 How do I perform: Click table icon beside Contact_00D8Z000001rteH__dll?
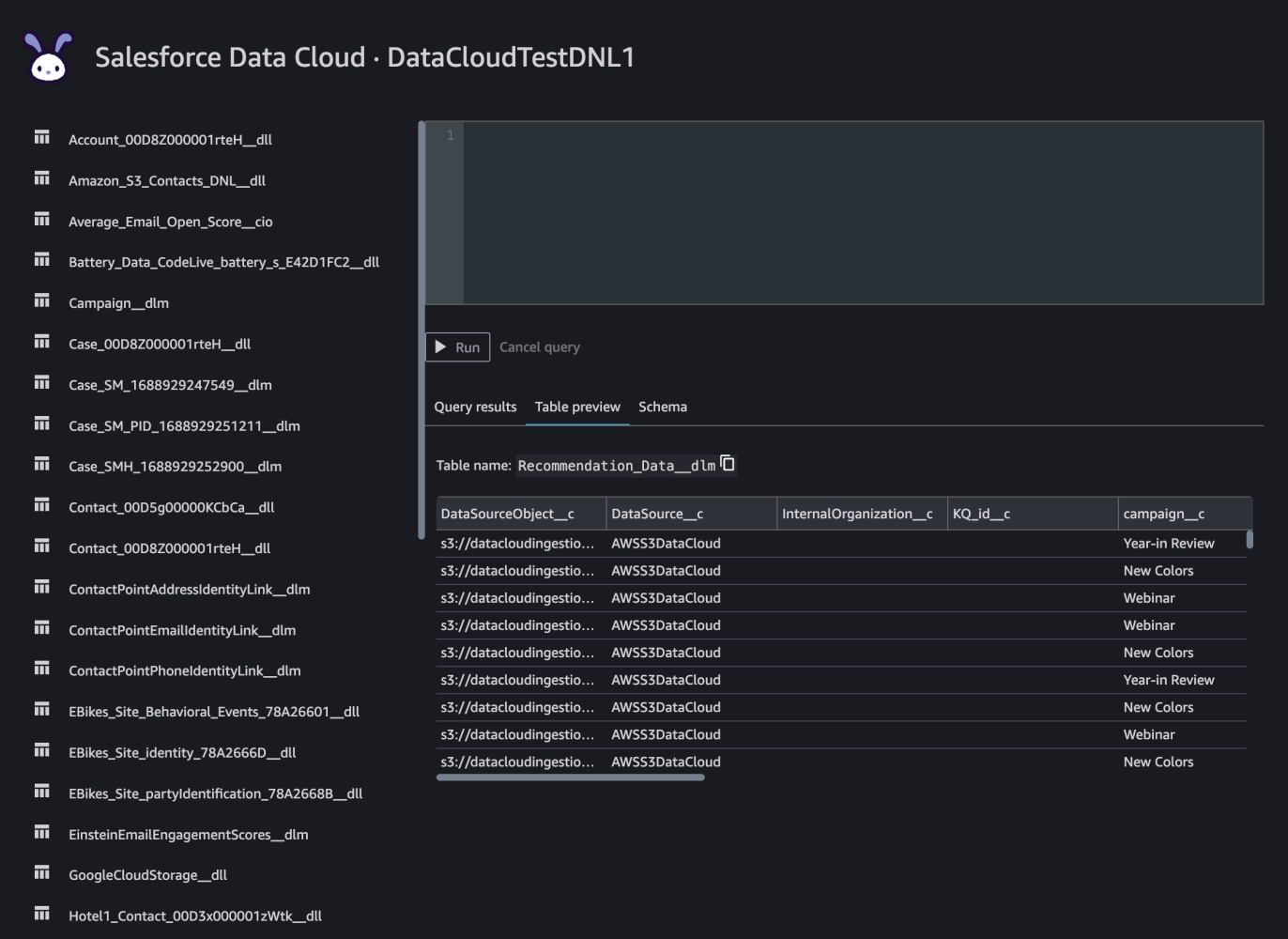42,546
